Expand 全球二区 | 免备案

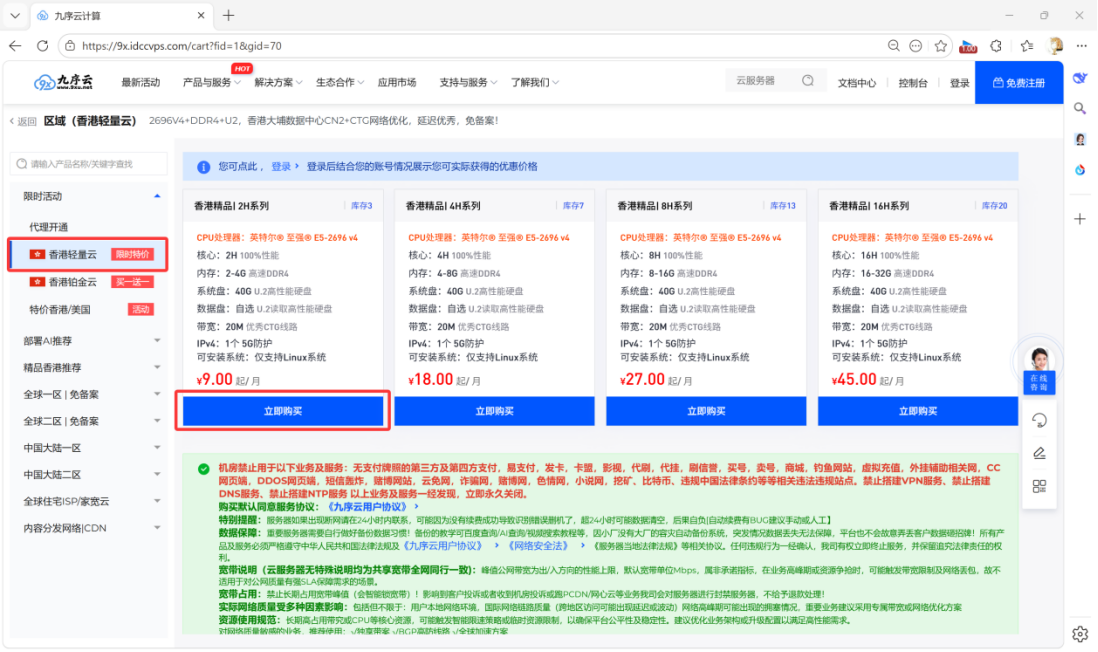89,421
